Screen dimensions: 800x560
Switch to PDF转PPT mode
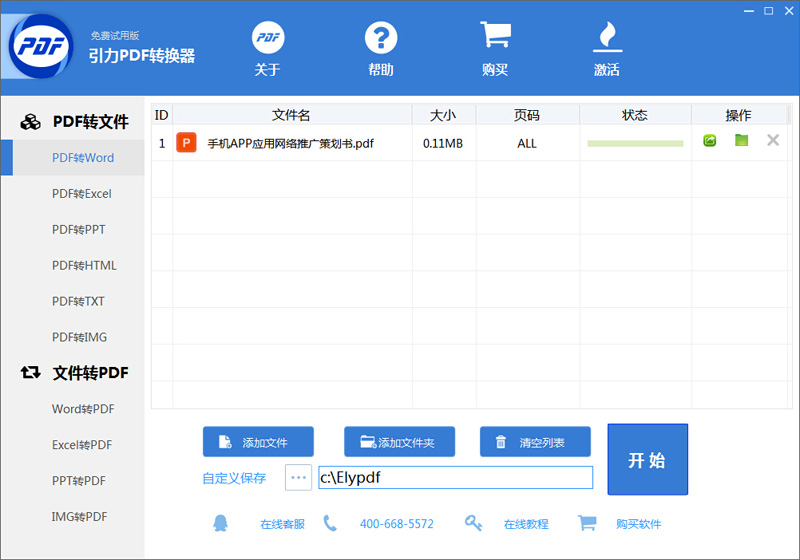pos(79,230)
